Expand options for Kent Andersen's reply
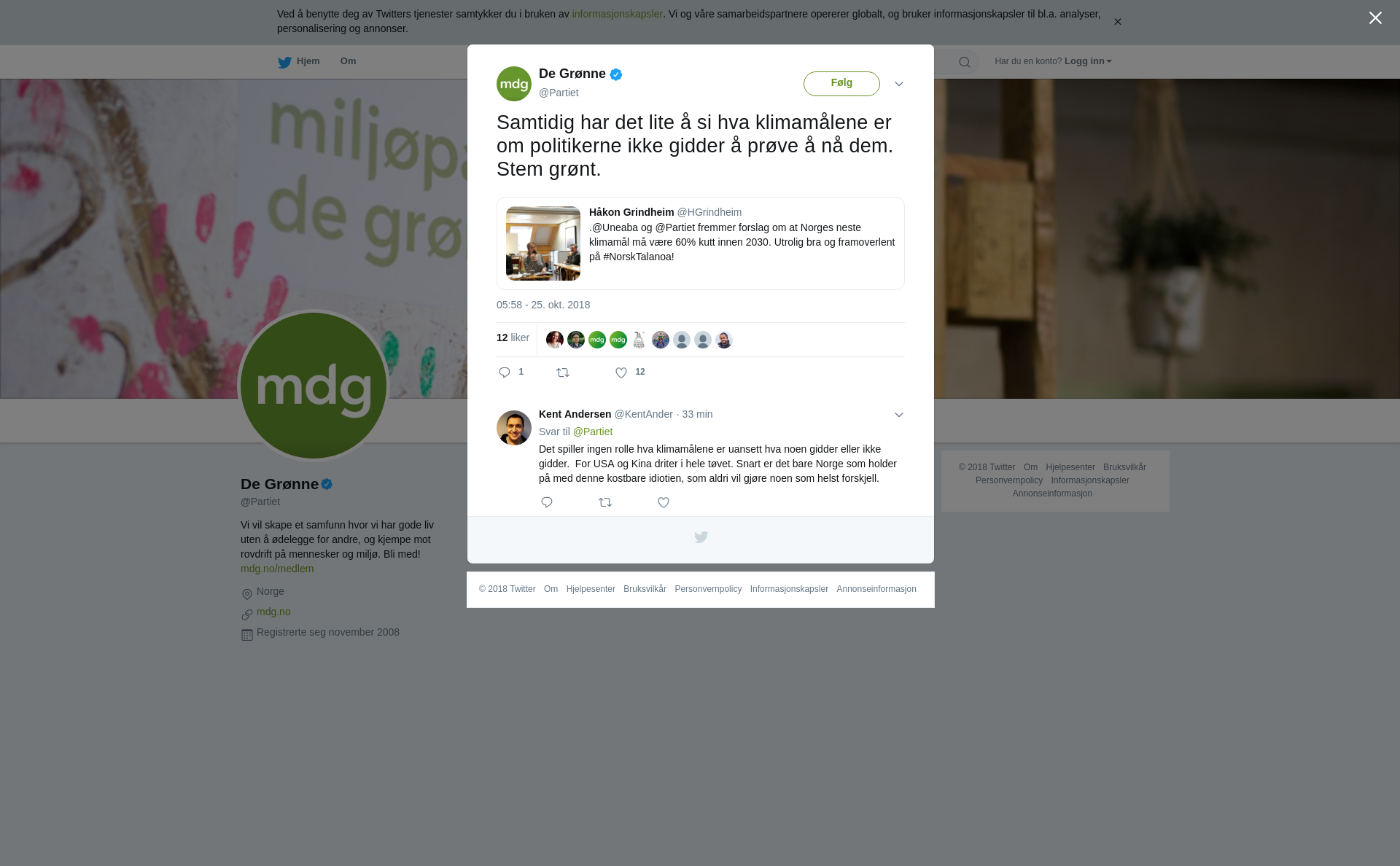This screenshot has height=866, width=1400. pyautogui.click(x=899, y=415)
